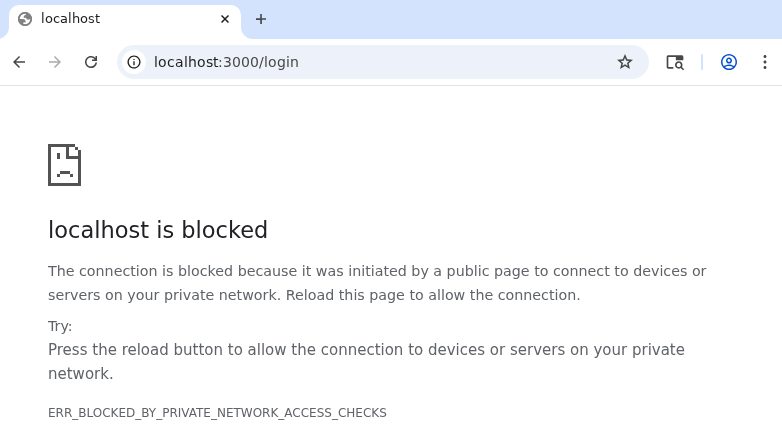Click the sad page error icon

coord(64,165)
